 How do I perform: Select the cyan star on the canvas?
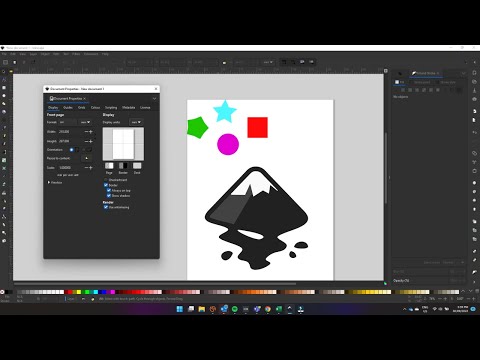coord(224,112)
